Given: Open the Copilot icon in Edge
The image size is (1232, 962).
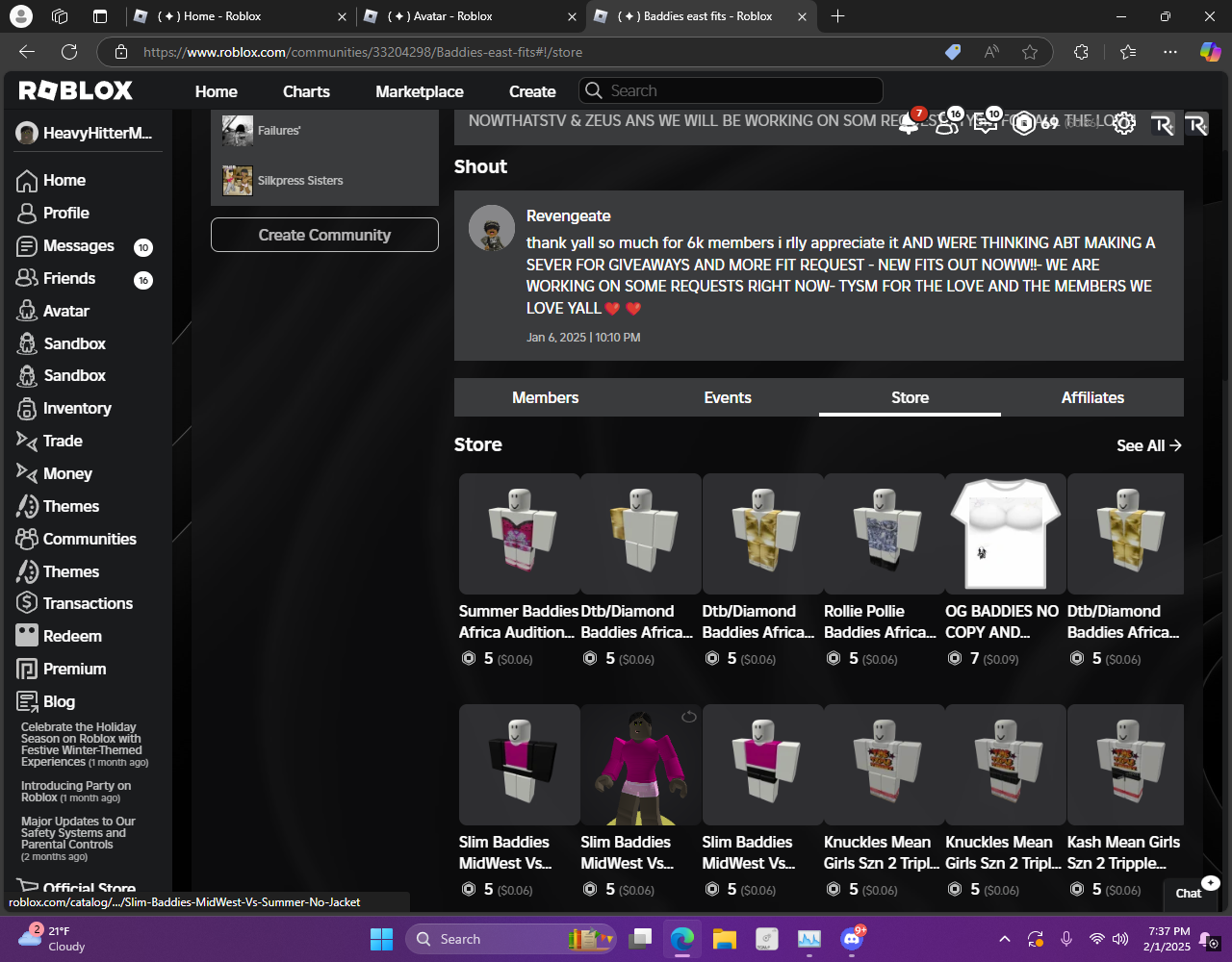Looking at the screenshot, I should pos(1210,52).
